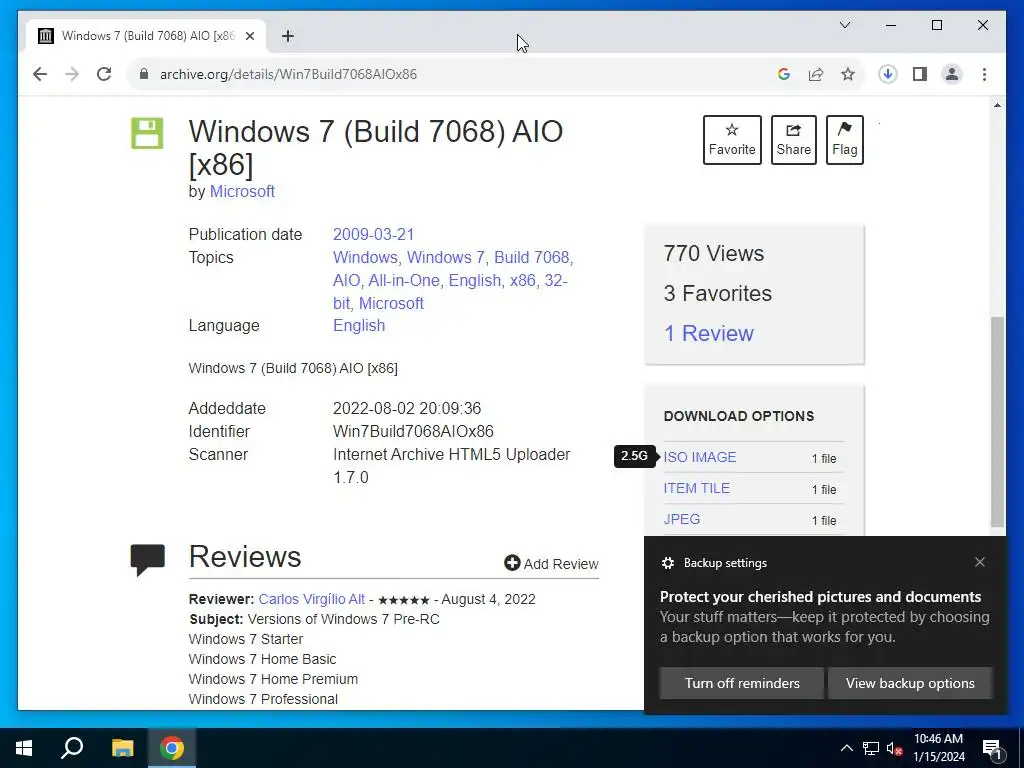
Task: Open the Build 7068 topic link
Action: click(532, 257)
